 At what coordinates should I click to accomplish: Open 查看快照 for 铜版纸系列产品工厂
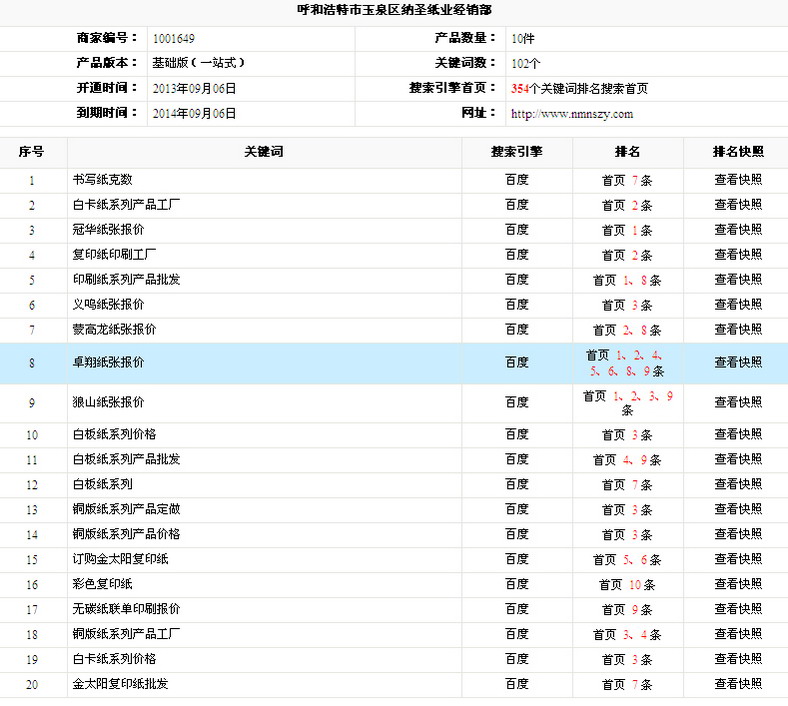738,634
